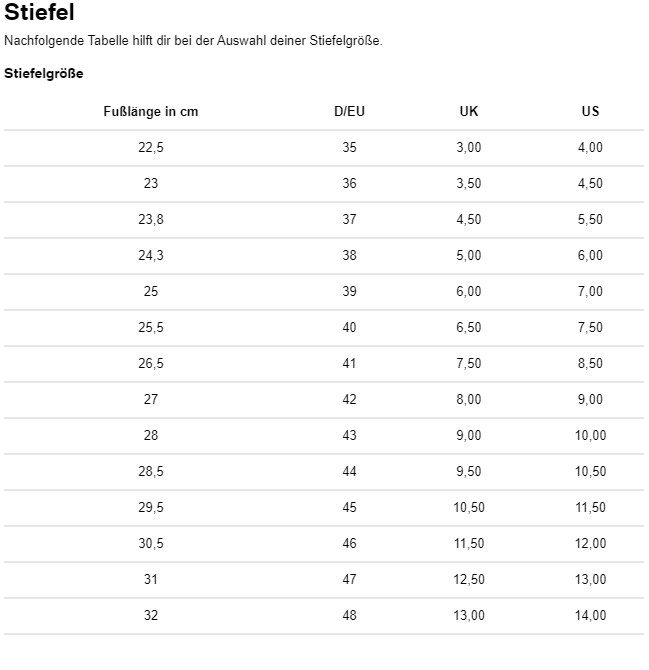Select UK size 6,50 cell
The image size is (649, 670).
[469, 327]
